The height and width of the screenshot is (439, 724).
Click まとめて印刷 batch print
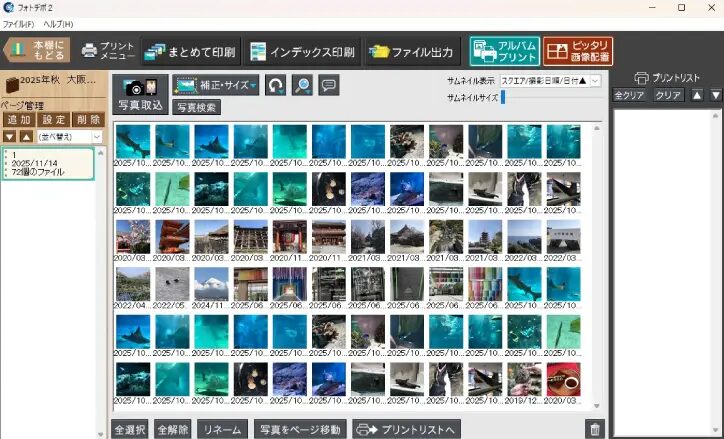pyautogui.click(x=190, y=51)
